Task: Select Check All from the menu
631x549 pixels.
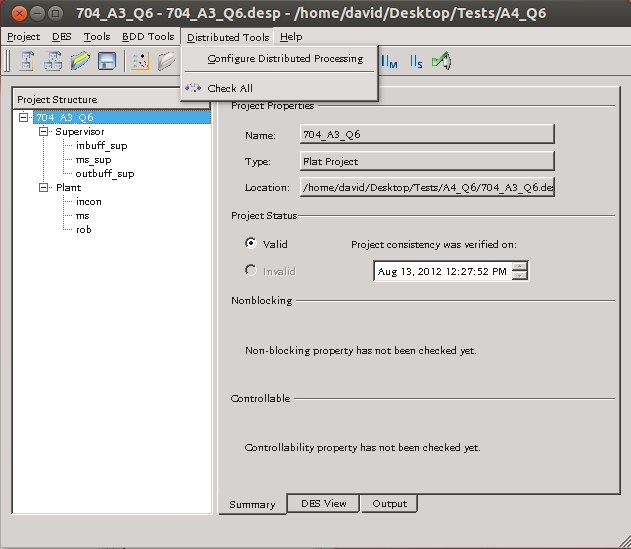Action: tap(230, 89)
